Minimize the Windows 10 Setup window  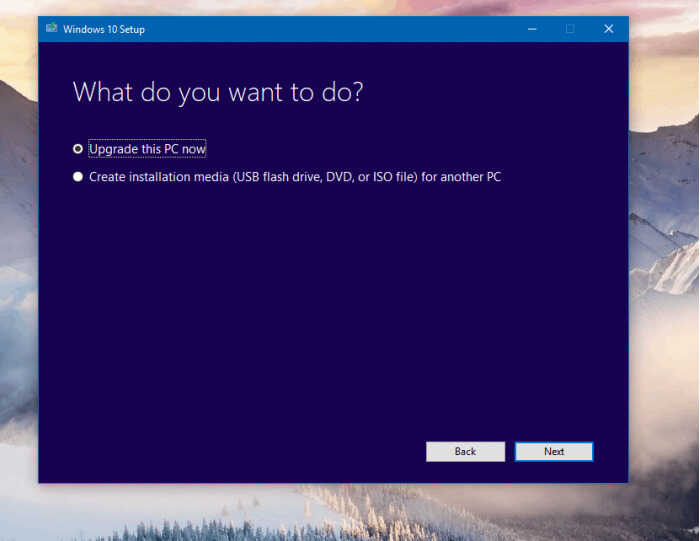[x=532, y=29]
